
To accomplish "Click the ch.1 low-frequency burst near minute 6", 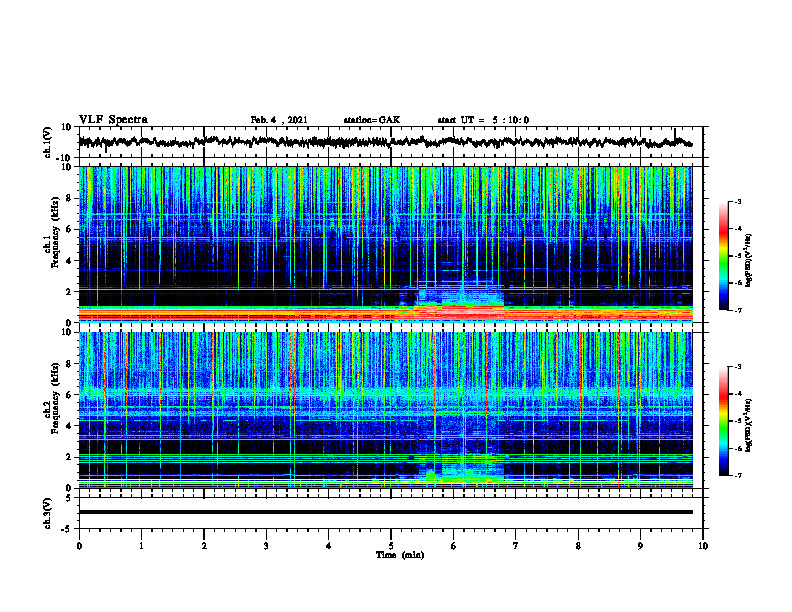I will (x=460, y=303).
